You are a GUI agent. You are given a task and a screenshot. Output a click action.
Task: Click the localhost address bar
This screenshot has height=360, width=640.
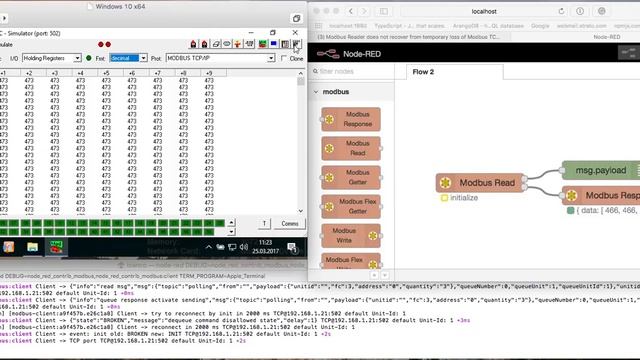[x=484, y=11]
